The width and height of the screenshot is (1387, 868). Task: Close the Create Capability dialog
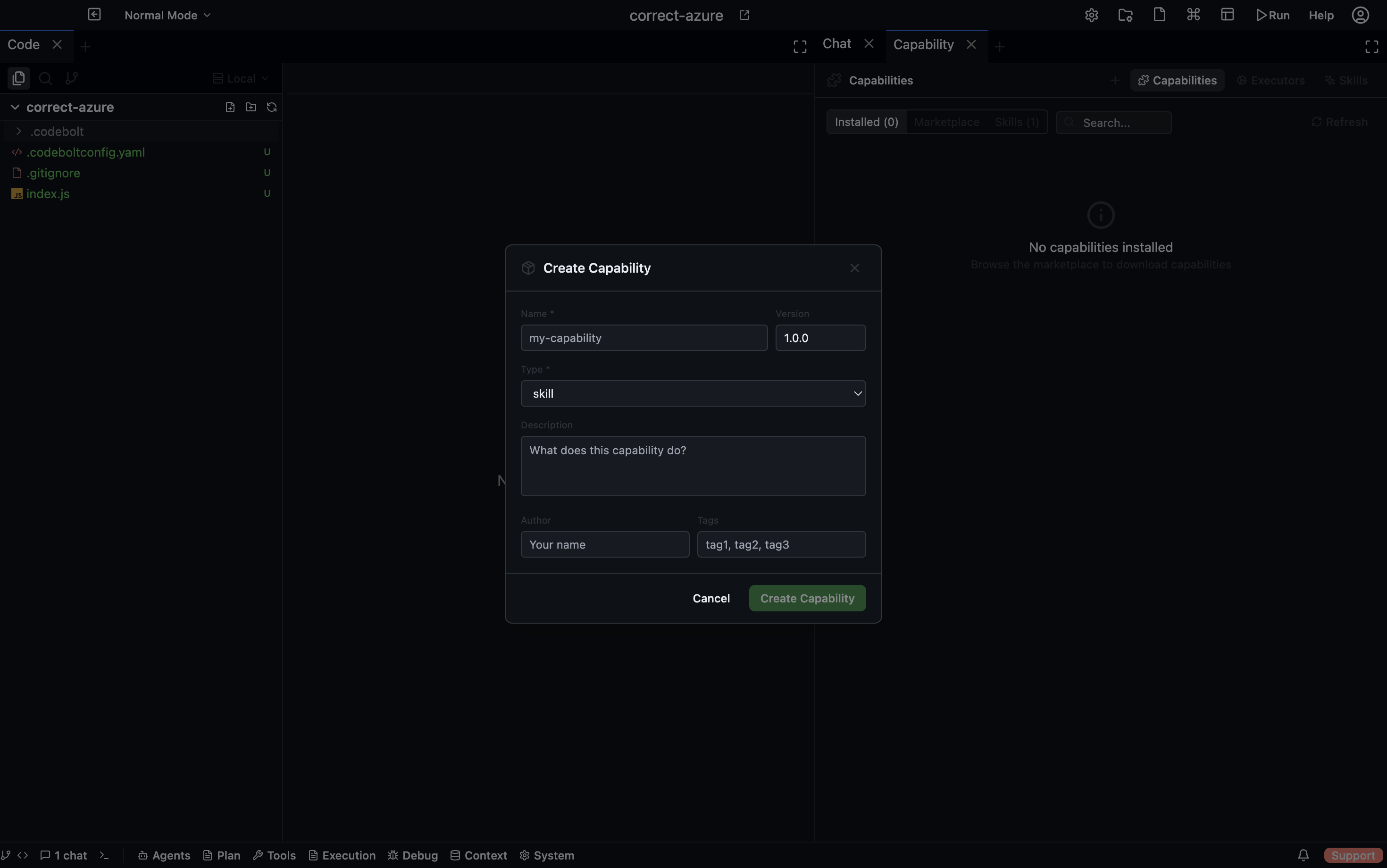pos(854,268)
